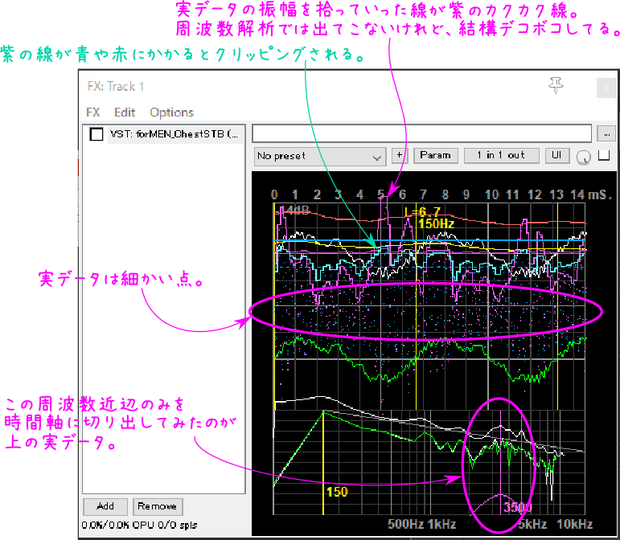This screenshot has width=620, height=540.
Task: Click the magenta 3500 frequency marker
Action: (501, 463)
